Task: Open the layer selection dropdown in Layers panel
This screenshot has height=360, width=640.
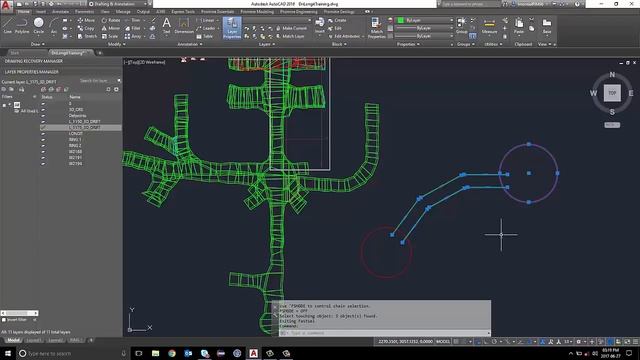Action: [x=278, y=20]
